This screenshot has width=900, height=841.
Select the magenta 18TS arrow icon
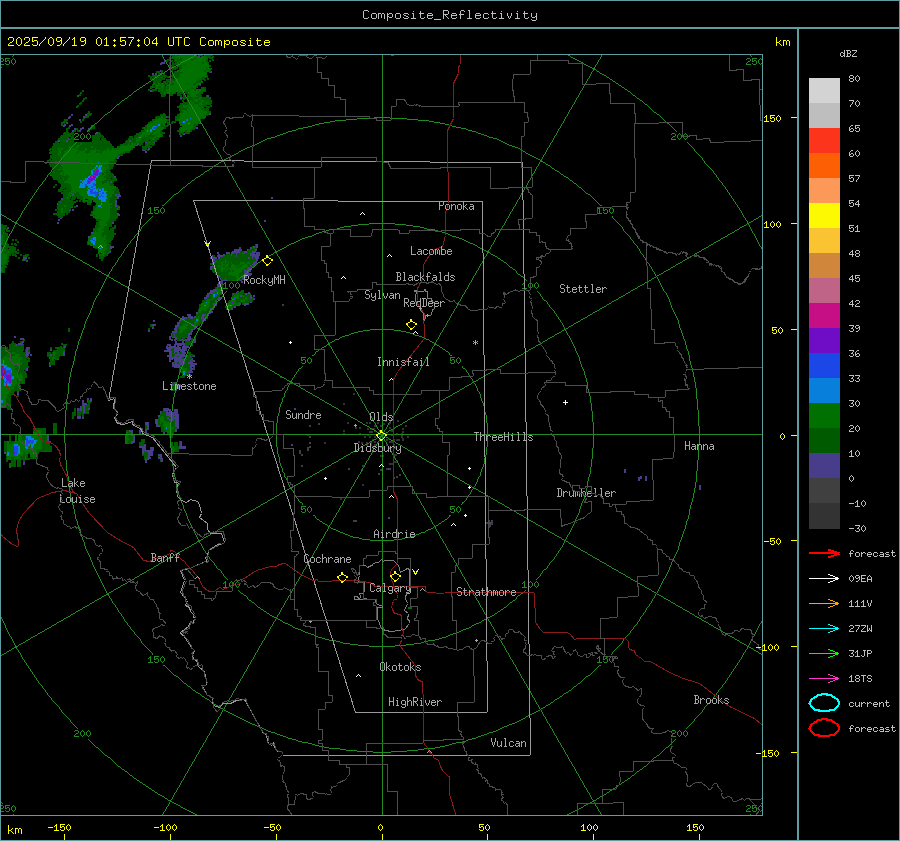(824, 678)
